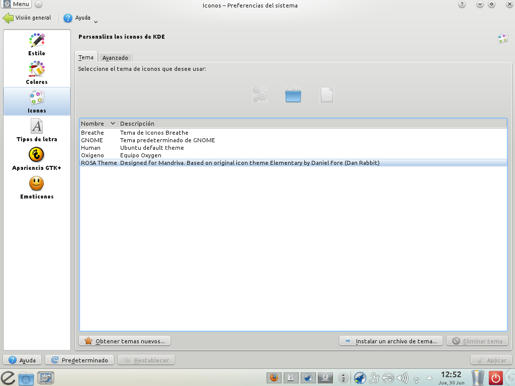Click 'Ubuntu default theme' description
The height and width of the screenshot is (386, 515).
pos(152,148)
